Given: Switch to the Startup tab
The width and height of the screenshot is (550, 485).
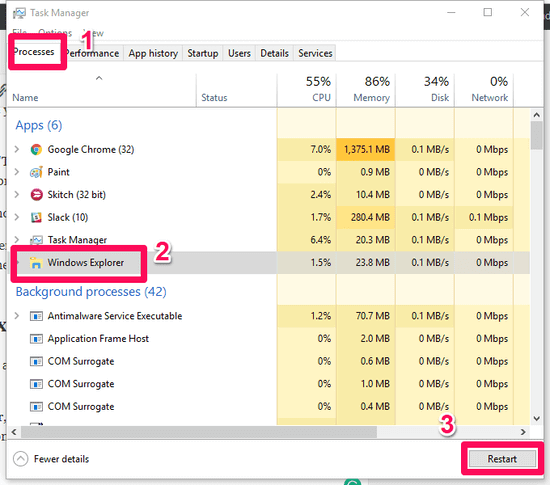Looking at the screenshot, I should click(x=202, y=53).
